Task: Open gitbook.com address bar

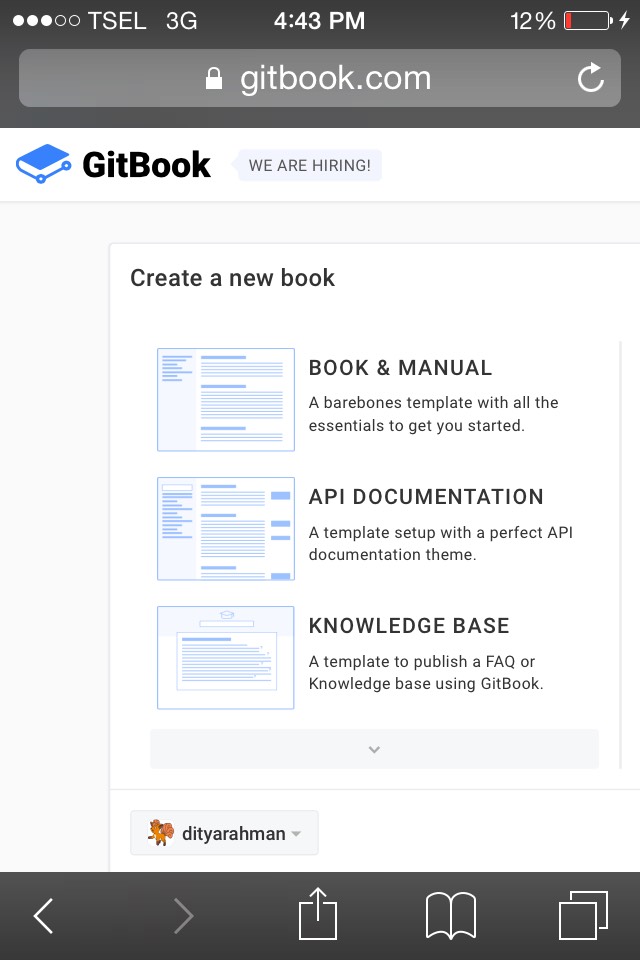Action: point(320,78)
